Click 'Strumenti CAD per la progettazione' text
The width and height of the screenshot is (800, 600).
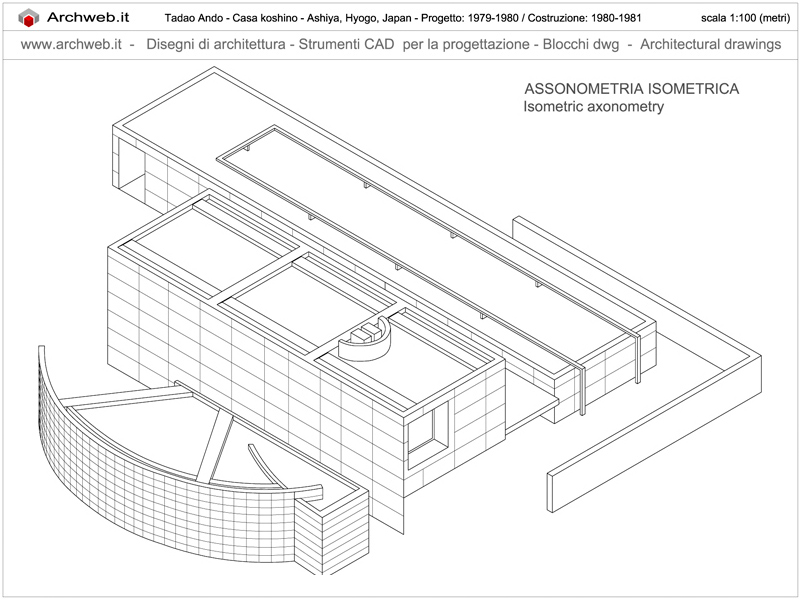[414, 44]
